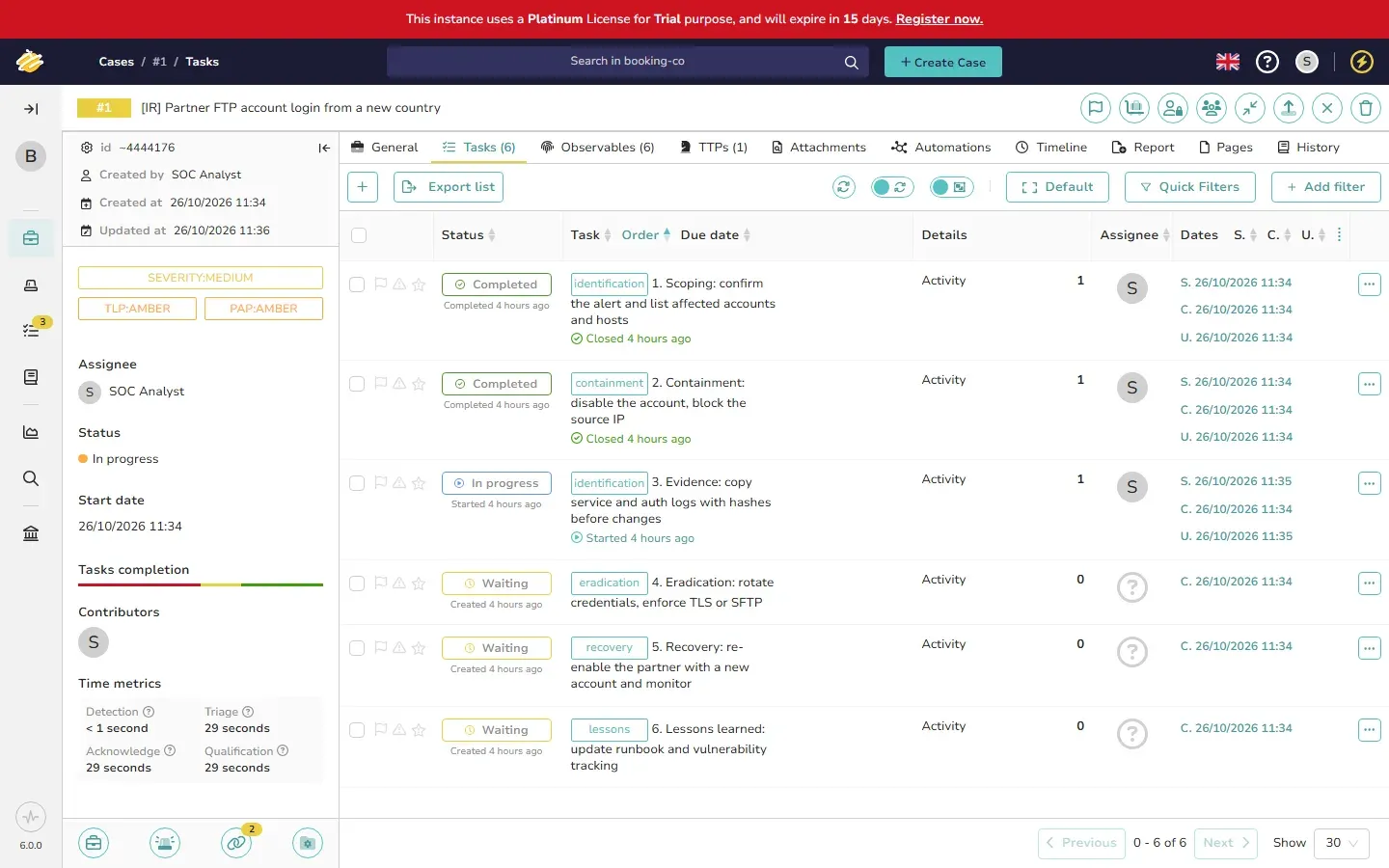Screen dimensions: 1389x868
Task: Check the Evidence task row checkbox
Action: pos(357,483)
